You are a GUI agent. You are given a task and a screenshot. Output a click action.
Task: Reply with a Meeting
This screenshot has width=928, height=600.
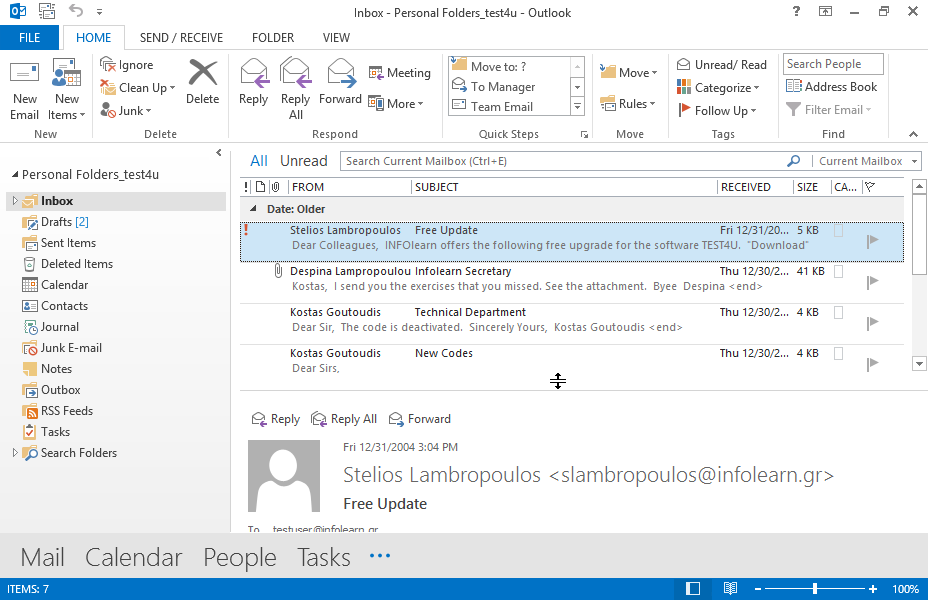point(399,73)
